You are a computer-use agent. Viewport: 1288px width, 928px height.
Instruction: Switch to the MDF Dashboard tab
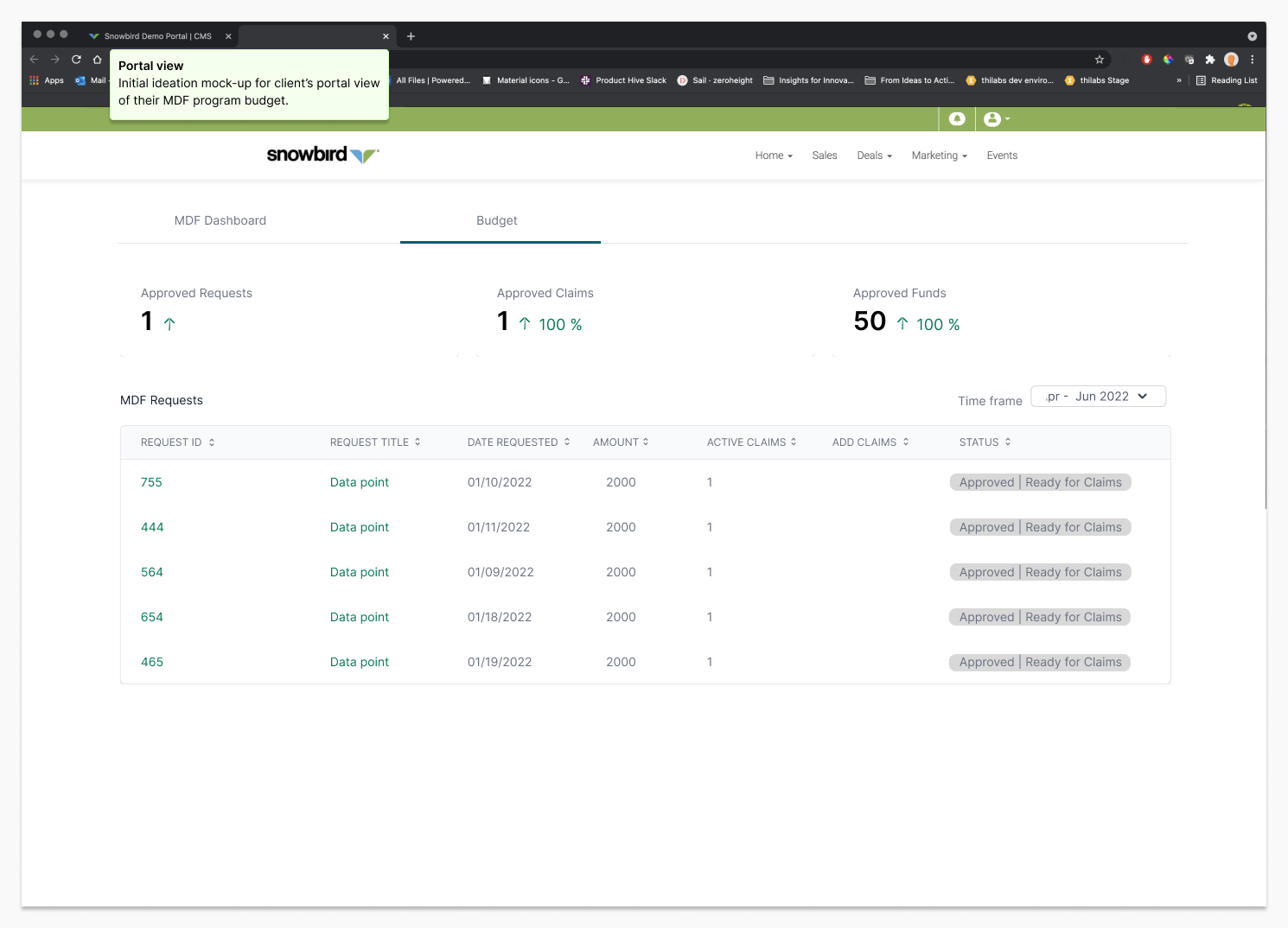(220, 221)
